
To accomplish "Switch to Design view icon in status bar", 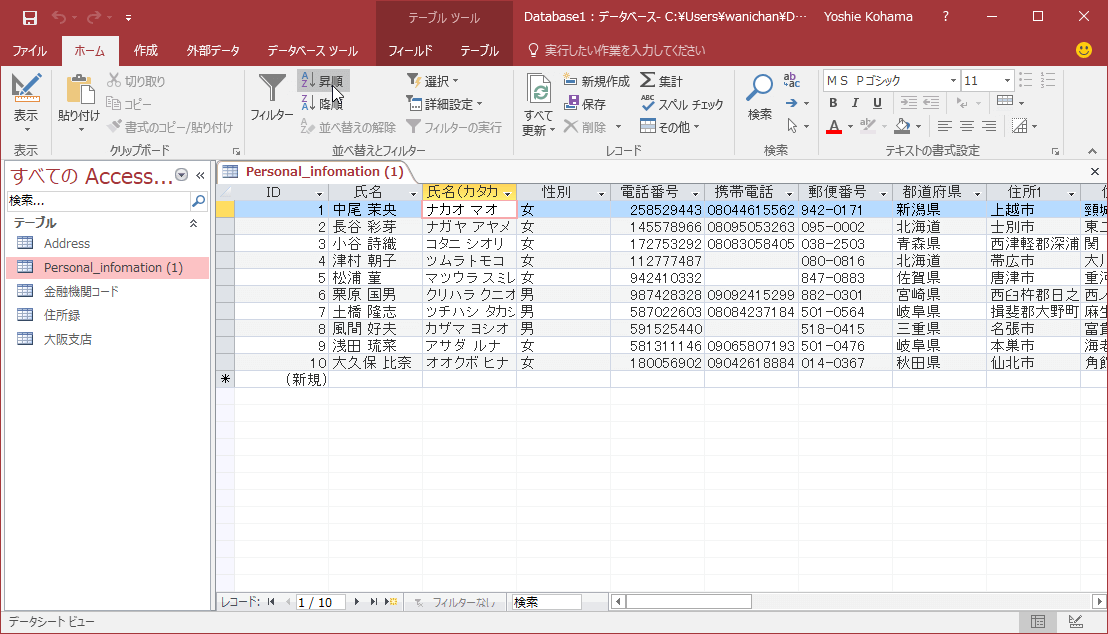I will click(x=1075, y=621).
